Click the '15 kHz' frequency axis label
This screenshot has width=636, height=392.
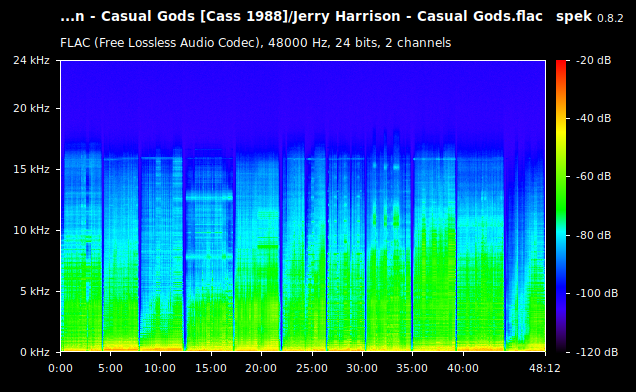[31, 169]
